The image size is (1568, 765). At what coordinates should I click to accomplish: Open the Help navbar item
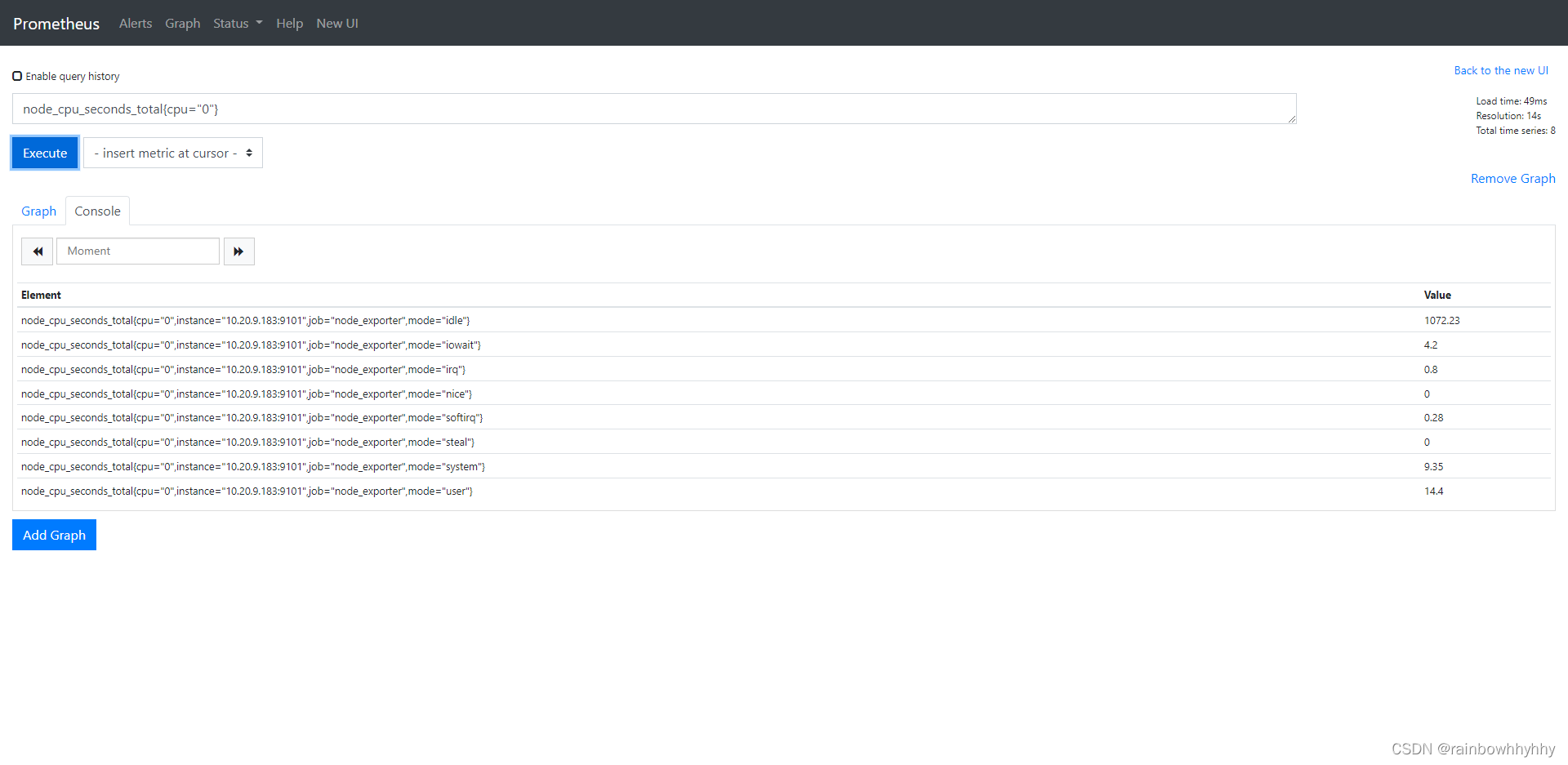289,23
